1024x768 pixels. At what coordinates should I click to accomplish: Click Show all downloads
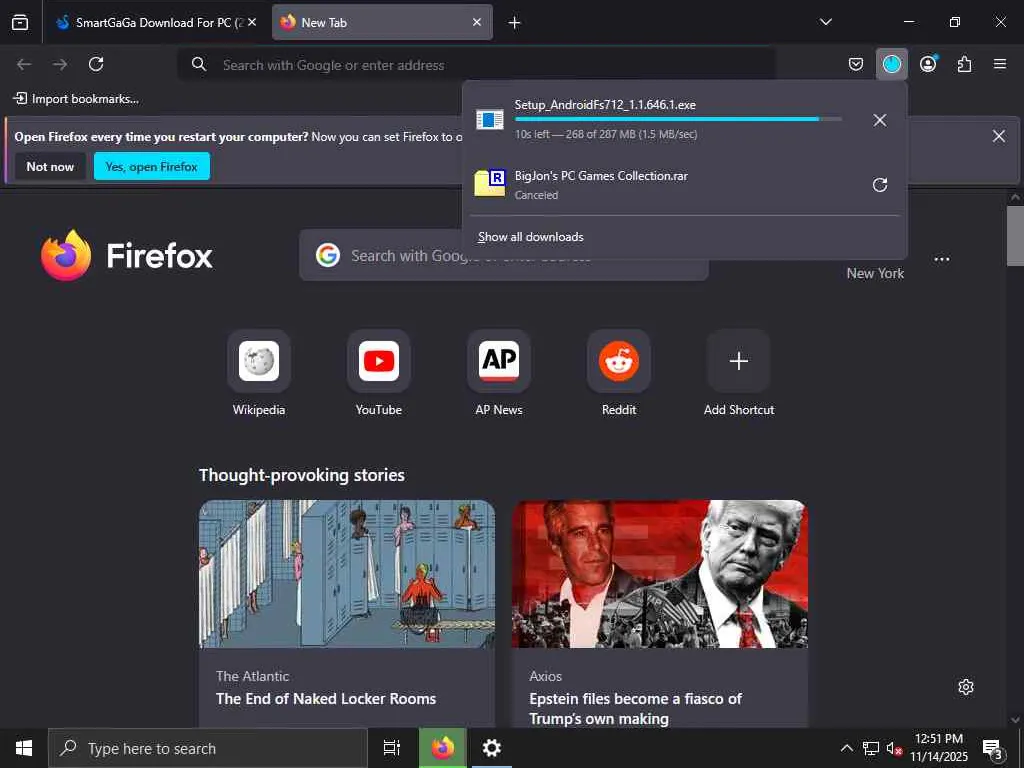530,236
